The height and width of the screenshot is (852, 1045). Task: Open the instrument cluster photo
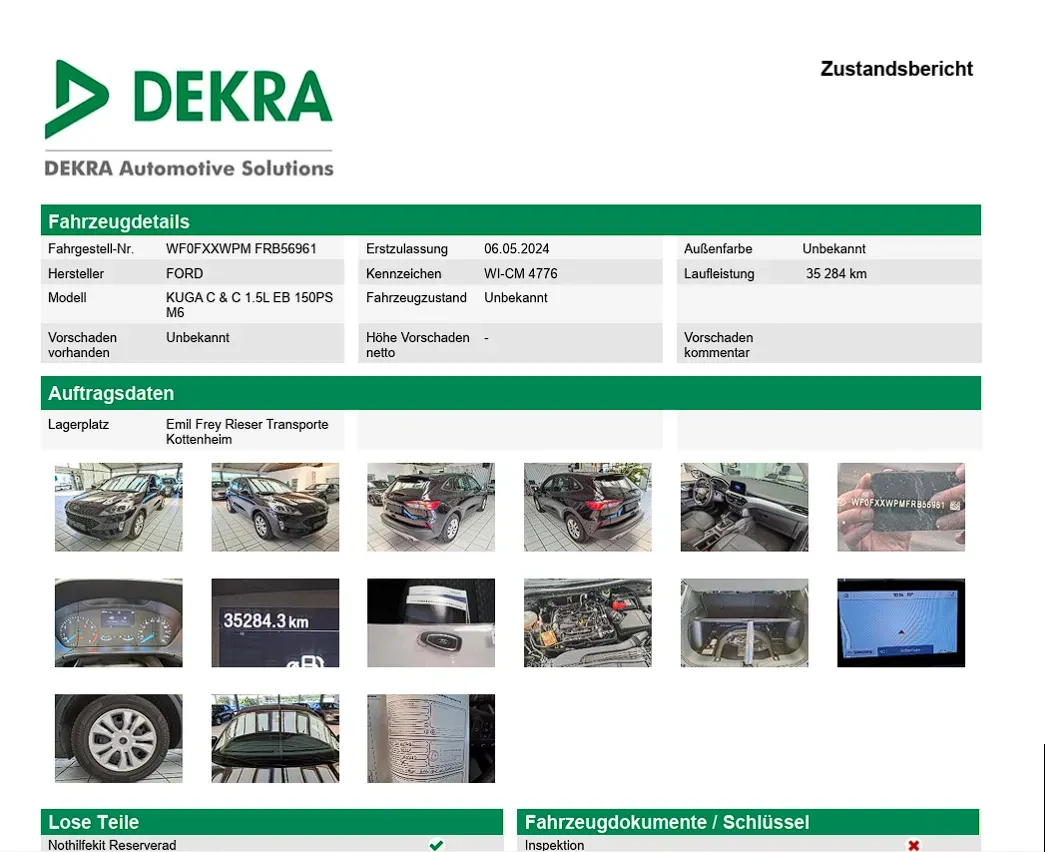pyautogui.click(x=119, y=623)
